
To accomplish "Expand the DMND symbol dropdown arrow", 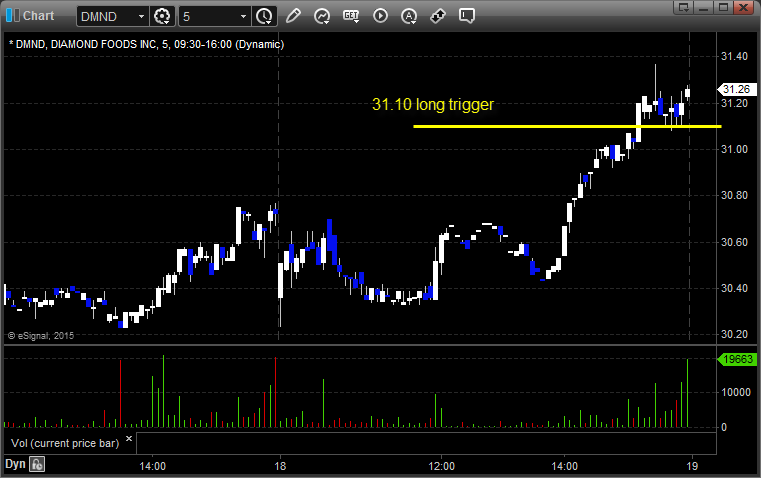I will 141,16.
